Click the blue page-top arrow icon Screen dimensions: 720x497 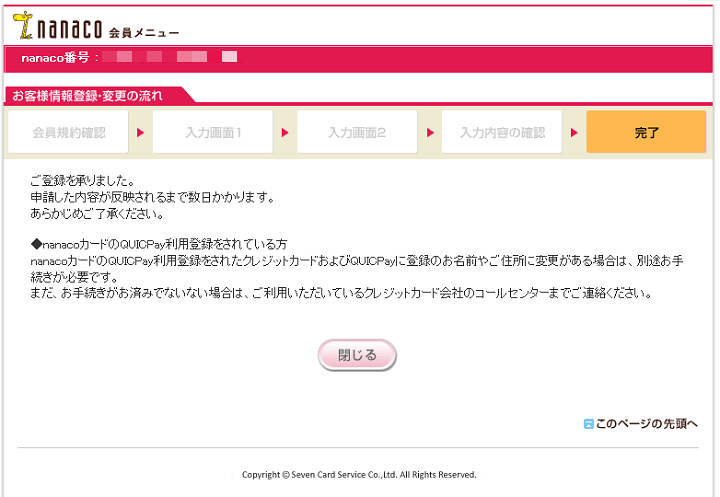pos(588,424)
